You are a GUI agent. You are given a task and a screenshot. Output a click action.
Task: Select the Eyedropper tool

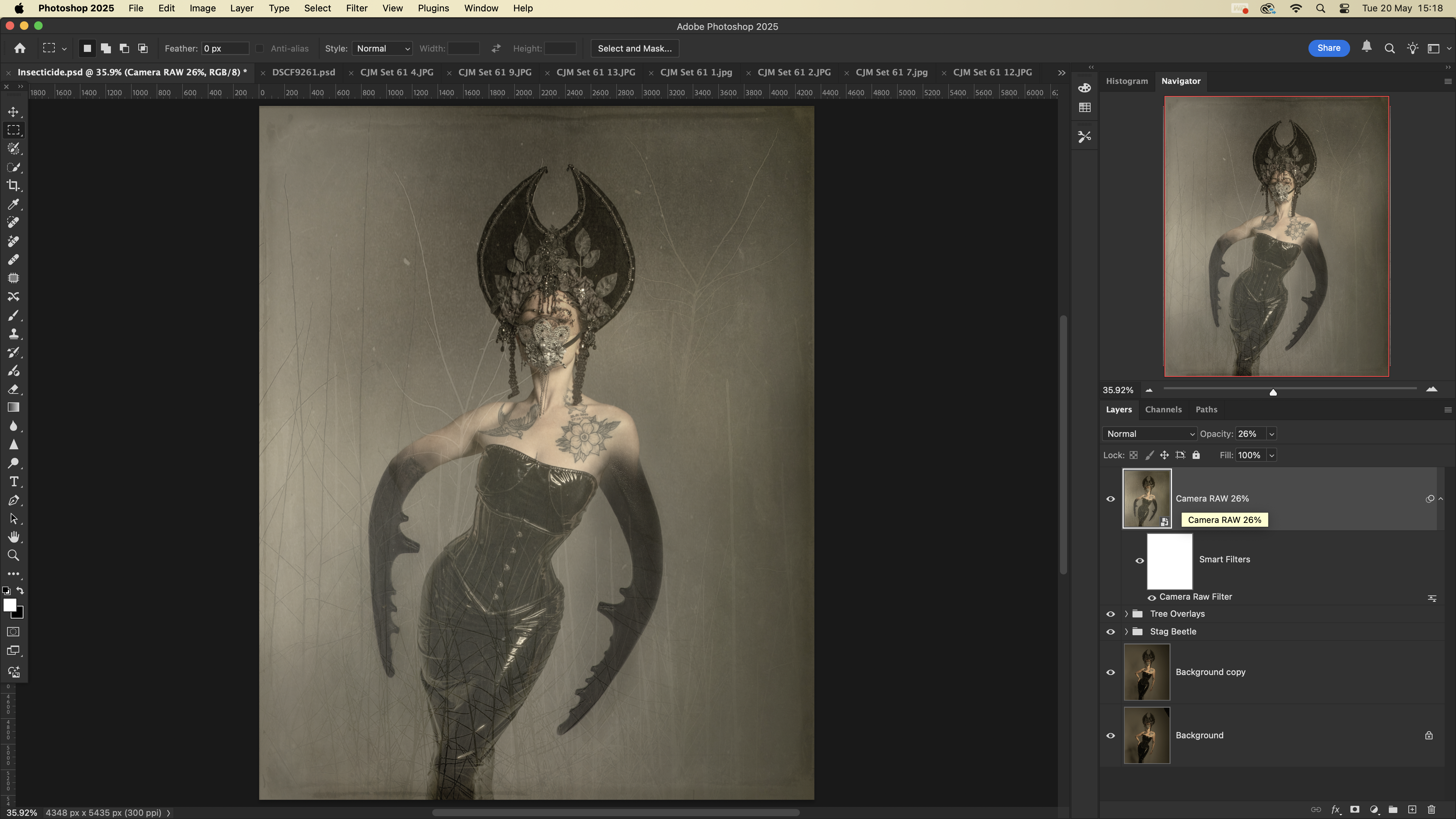[x=14, y=204]
